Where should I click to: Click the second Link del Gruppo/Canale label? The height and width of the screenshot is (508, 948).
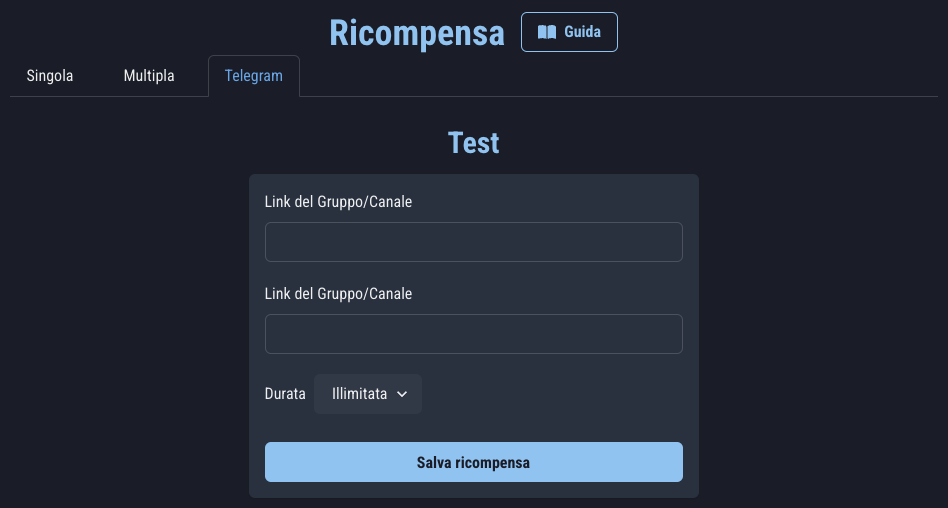(x=338, y=294)
